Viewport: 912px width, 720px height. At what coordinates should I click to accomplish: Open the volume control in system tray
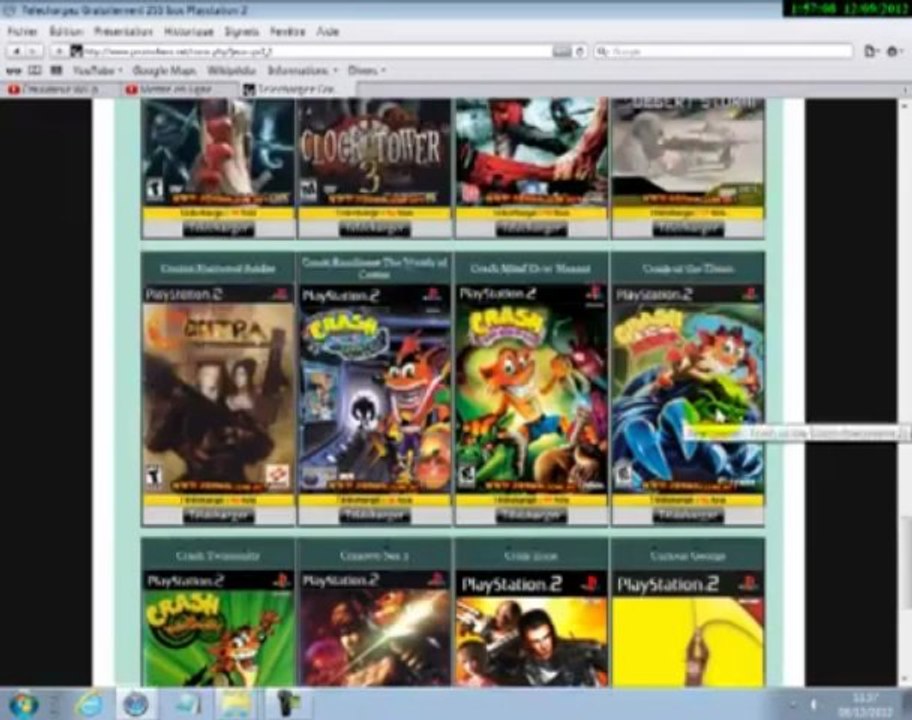coord(813,705)
